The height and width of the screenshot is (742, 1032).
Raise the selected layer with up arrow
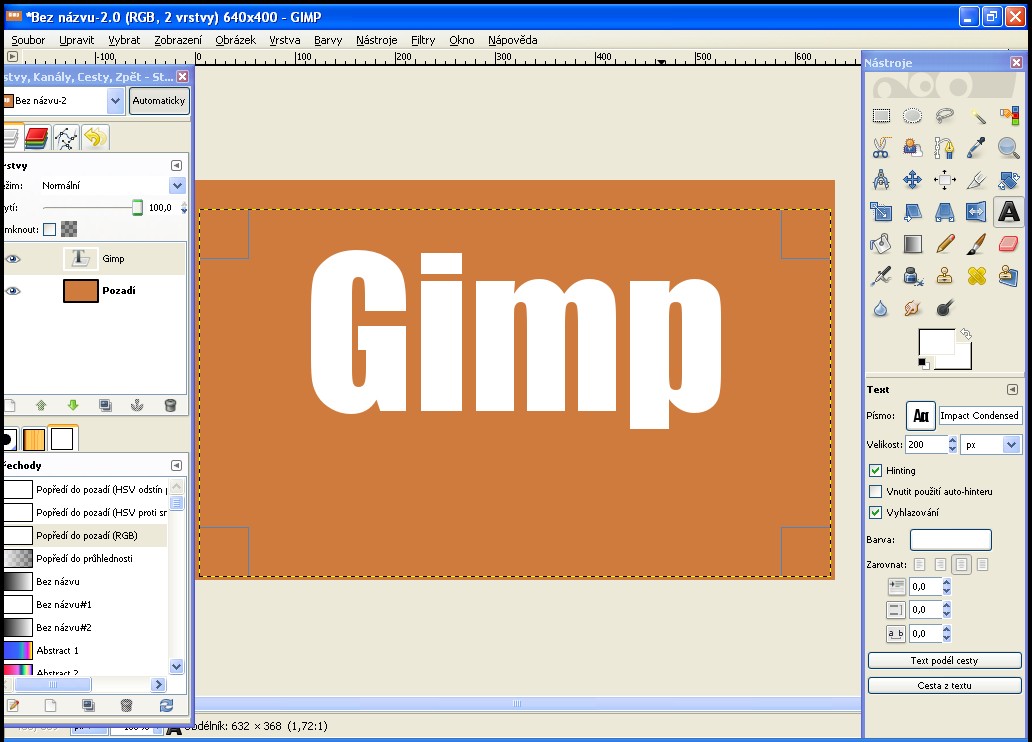click(x=41, y=405)
